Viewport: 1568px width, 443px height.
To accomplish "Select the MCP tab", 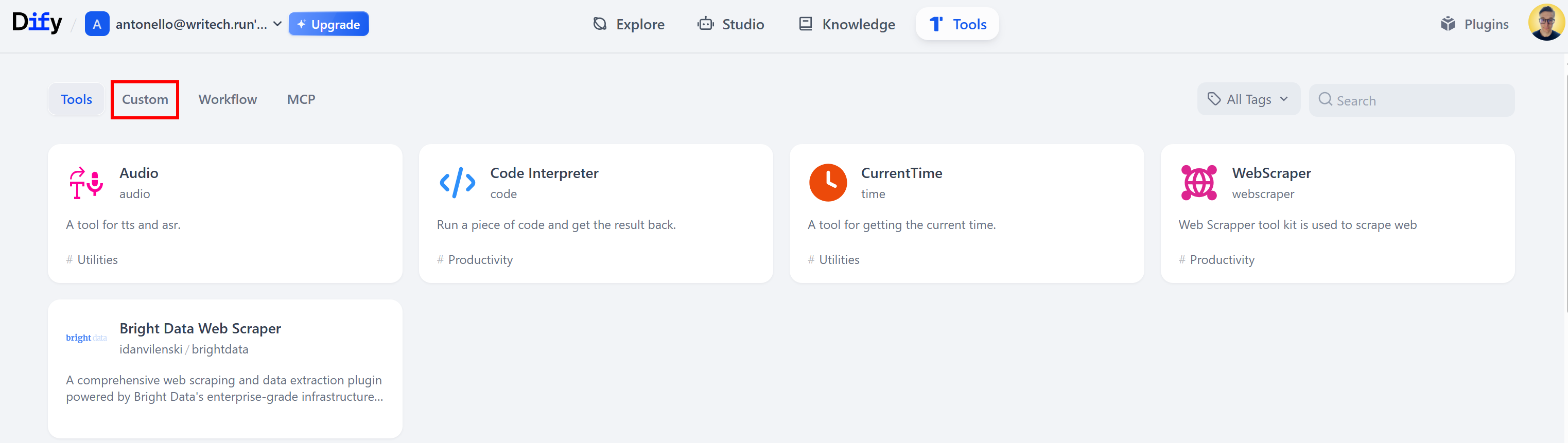I will 301,100.
